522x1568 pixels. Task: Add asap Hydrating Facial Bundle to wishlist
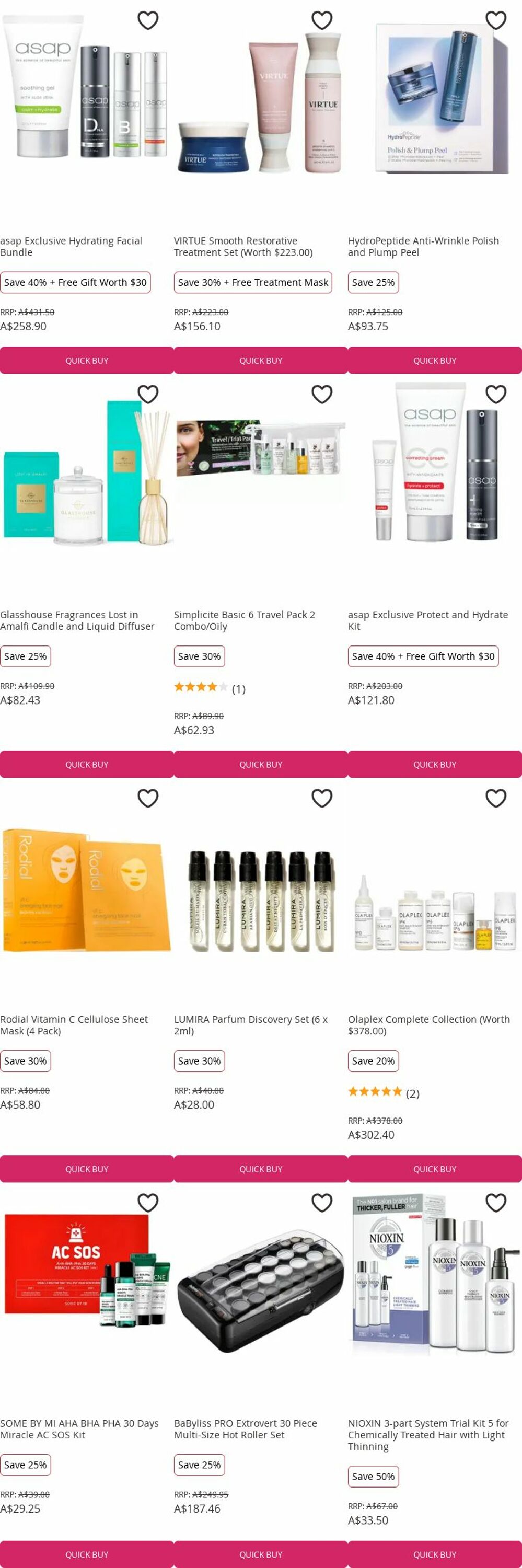pyautogui.click(x=148, y=21)
